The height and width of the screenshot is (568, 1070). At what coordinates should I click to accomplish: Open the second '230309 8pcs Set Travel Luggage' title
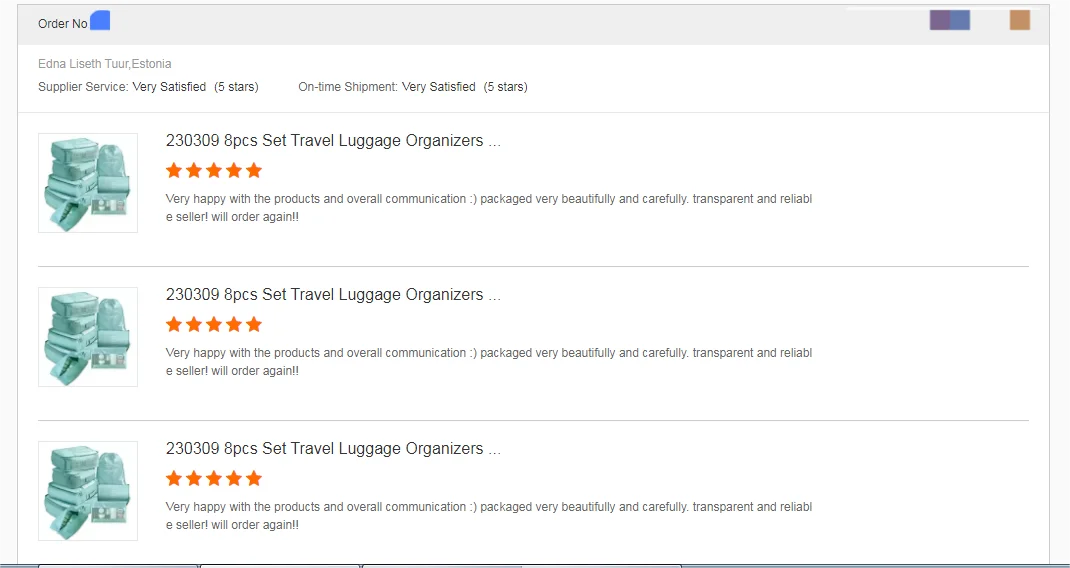[333, 295]
